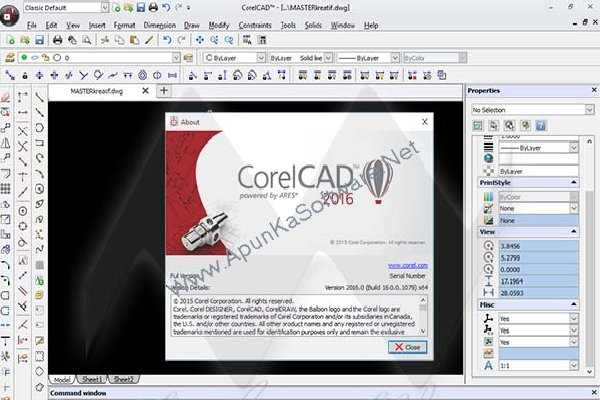This screenshot has width=600, height=400.
Task: Click the Print Preview magnifier icon
Action: pyautogui.click(x=87, y=40)
